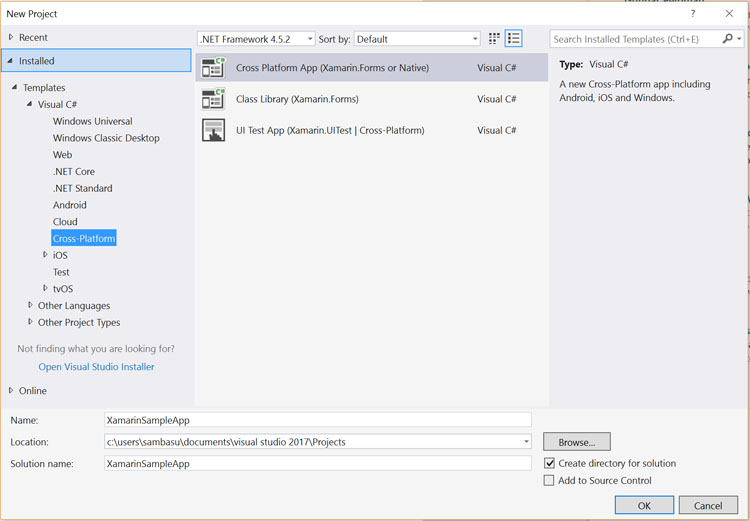Click the Solution name input field

tap(318, 463)
